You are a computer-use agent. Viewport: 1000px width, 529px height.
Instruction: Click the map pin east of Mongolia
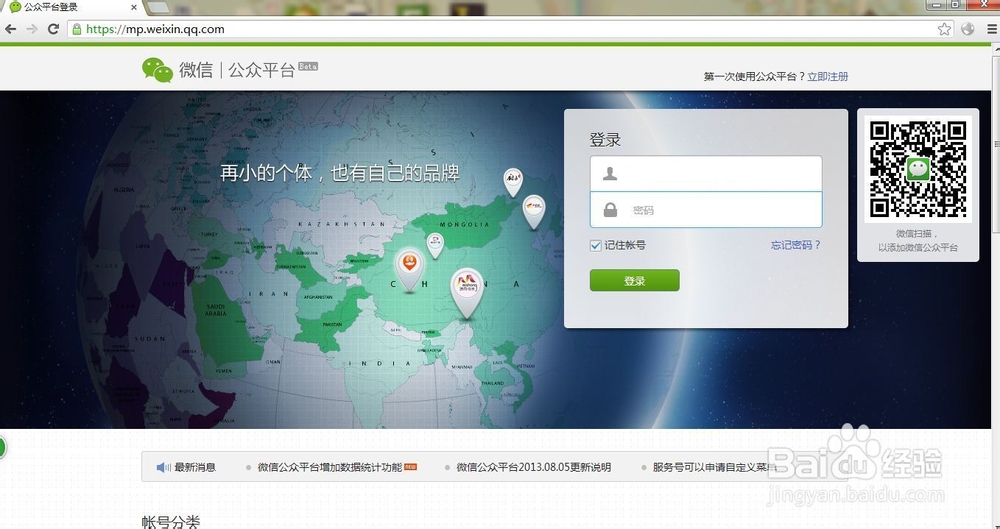534,212
